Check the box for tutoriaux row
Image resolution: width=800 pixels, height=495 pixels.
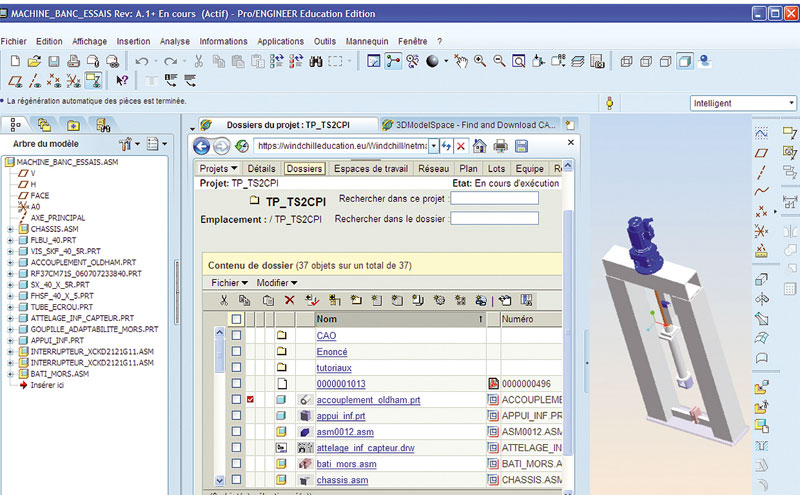pyautogui.click(x=236, y=367)
